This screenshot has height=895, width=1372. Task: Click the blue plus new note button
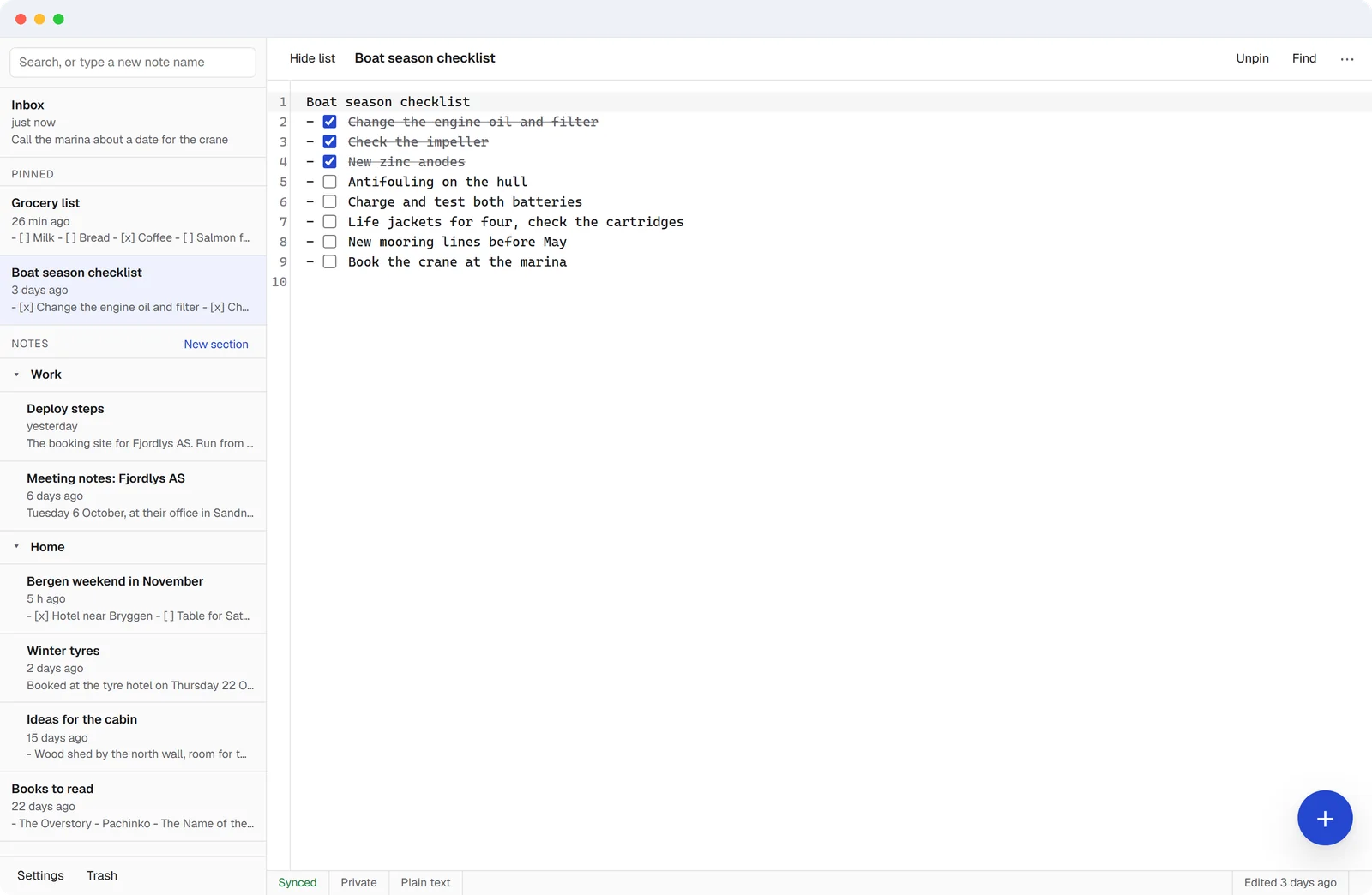pyautogui.click(x=1325, y=818)
